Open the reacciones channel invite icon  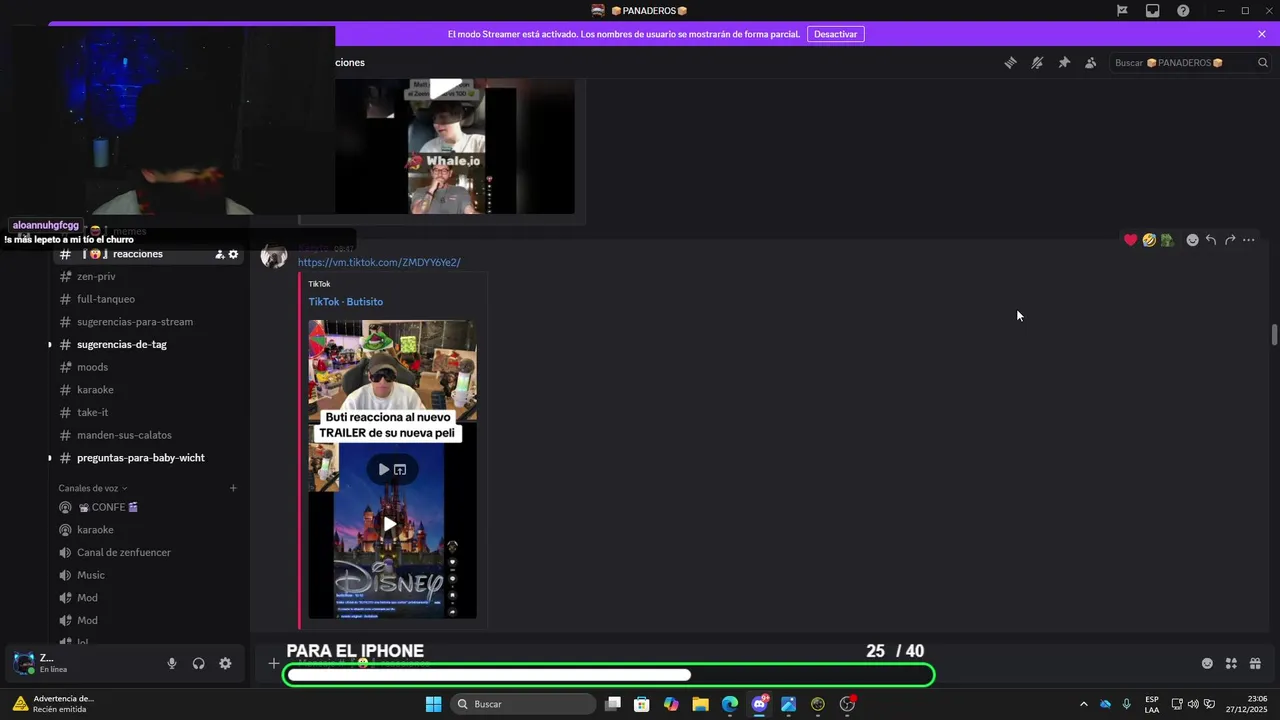coord(219,254)
